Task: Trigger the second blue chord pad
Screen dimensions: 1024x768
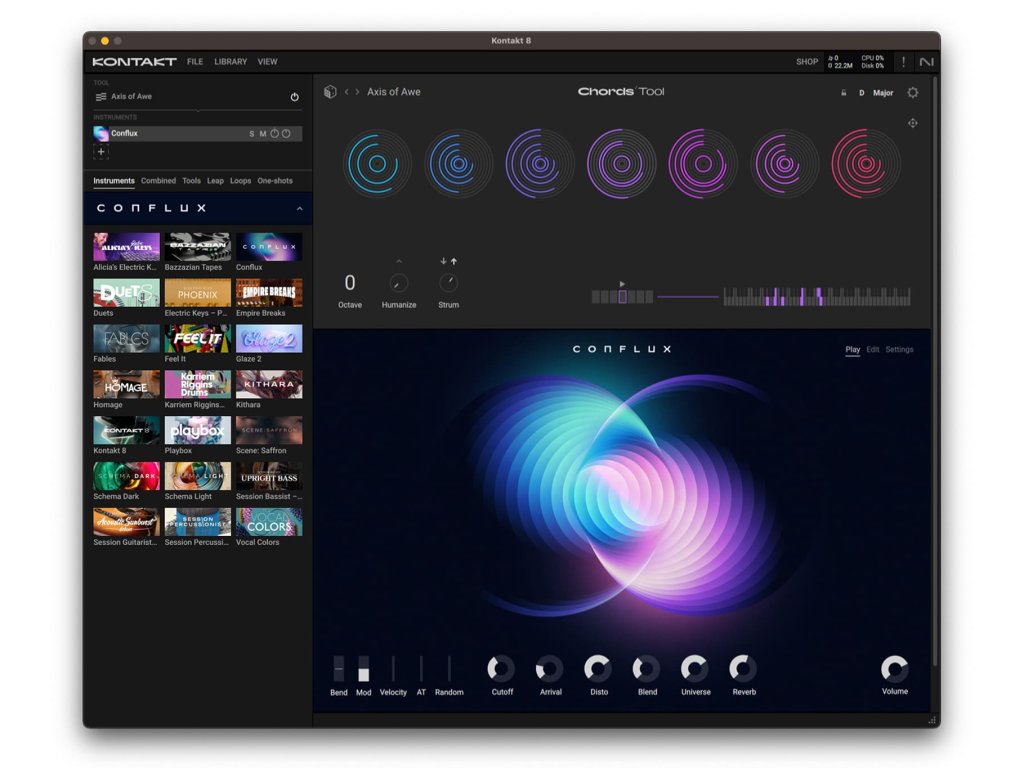Action: pyautogui.click(x=458, y=163)
